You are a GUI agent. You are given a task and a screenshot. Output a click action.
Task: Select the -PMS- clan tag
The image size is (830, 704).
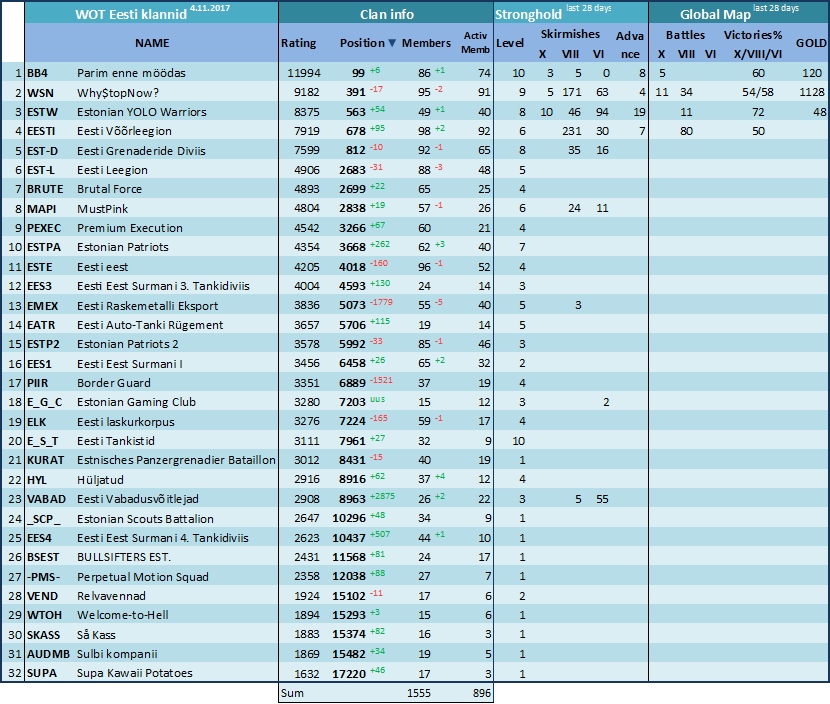43,577
